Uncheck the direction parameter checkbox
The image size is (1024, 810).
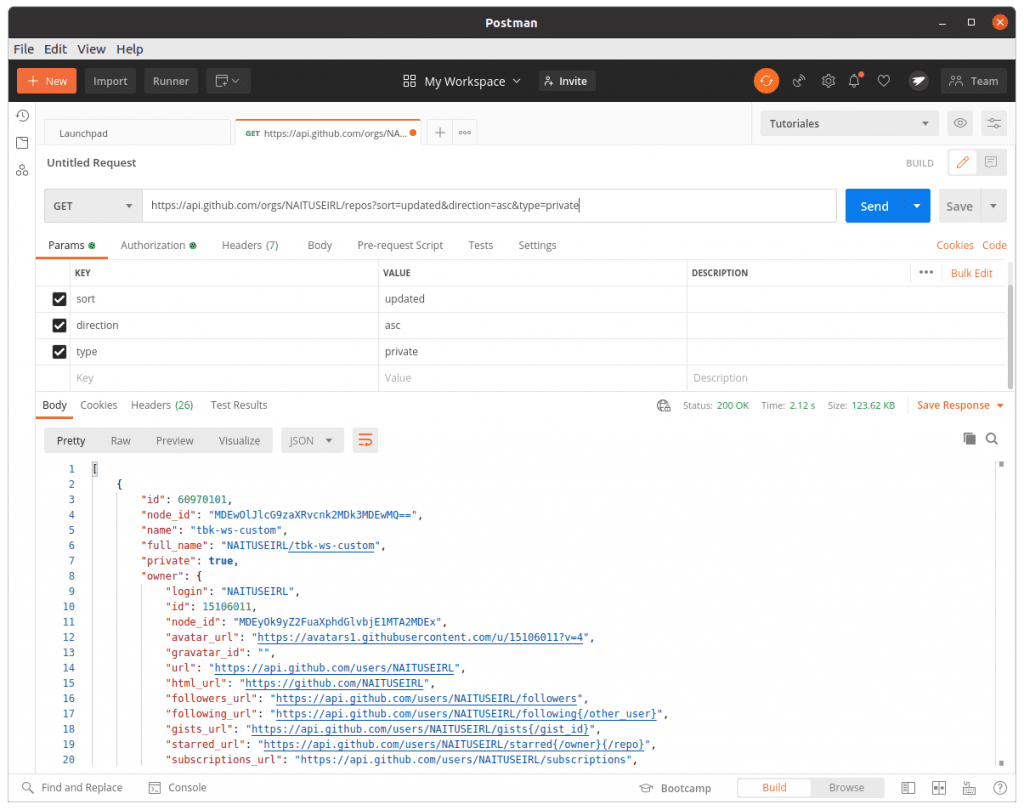pyautogui.click(x=59, y=325)
